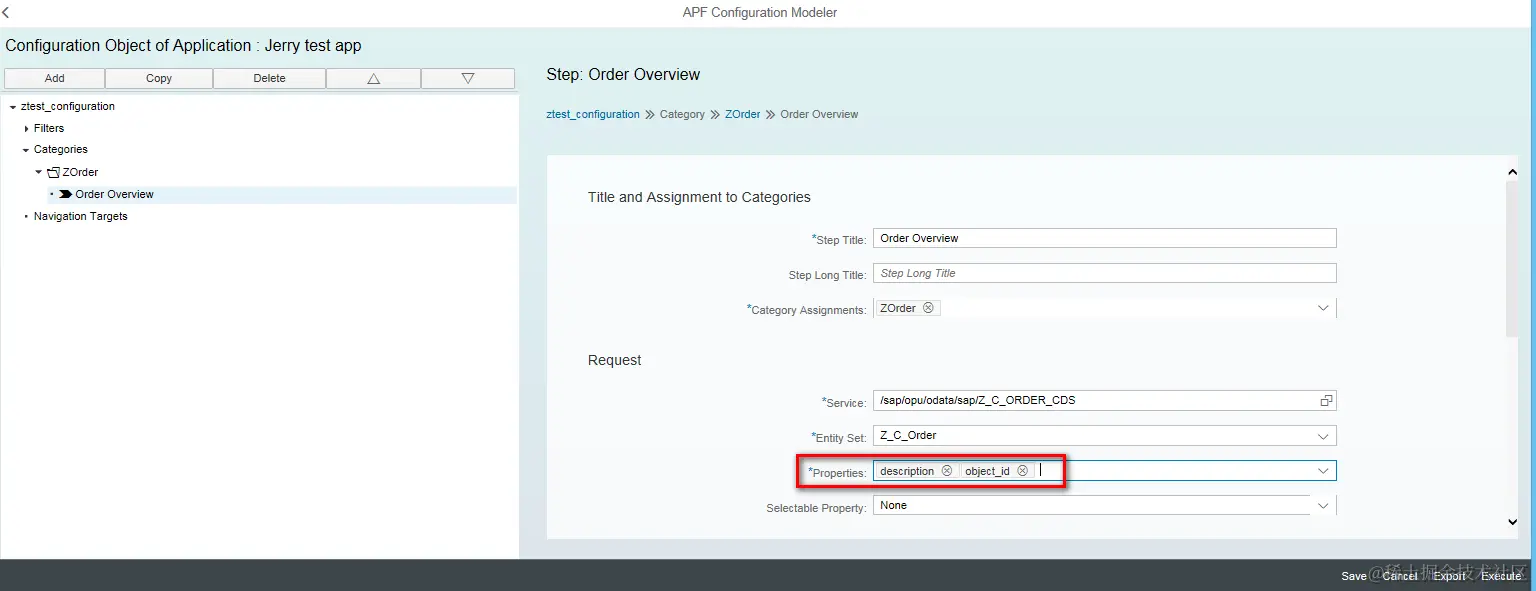Click Export in the footer

1449,576
